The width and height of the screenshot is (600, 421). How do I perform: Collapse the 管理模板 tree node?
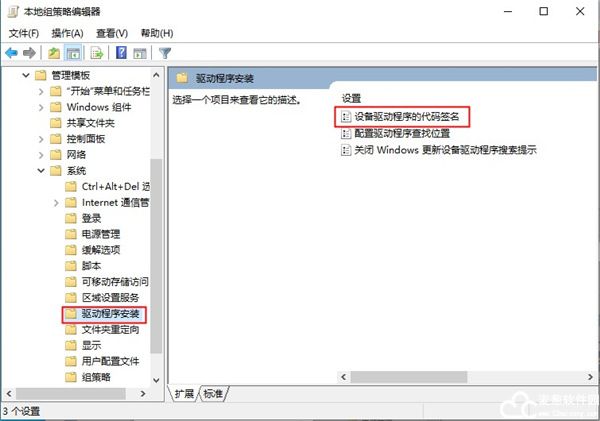26,75
